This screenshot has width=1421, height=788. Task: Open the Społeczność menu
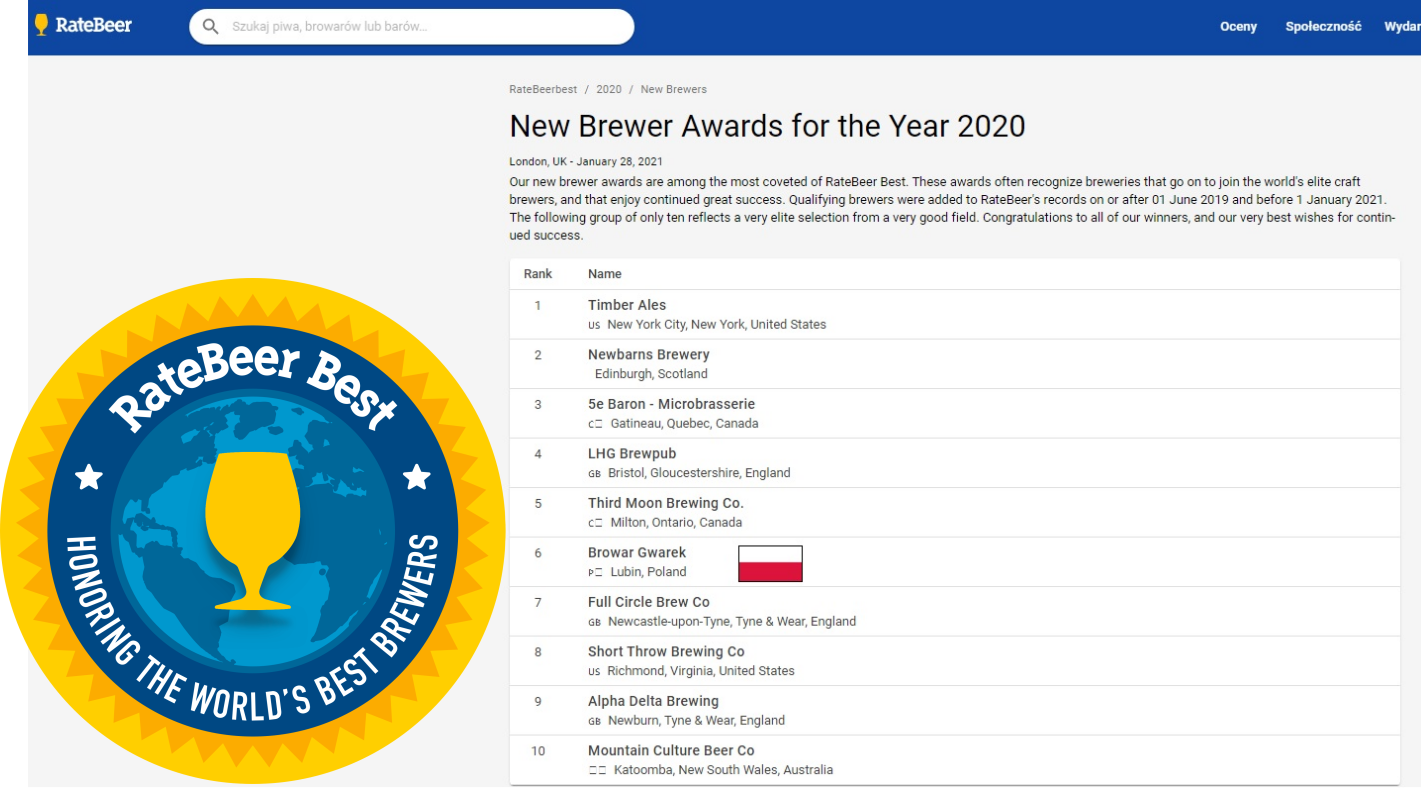pyautogui.click(x=1323, y=27)
